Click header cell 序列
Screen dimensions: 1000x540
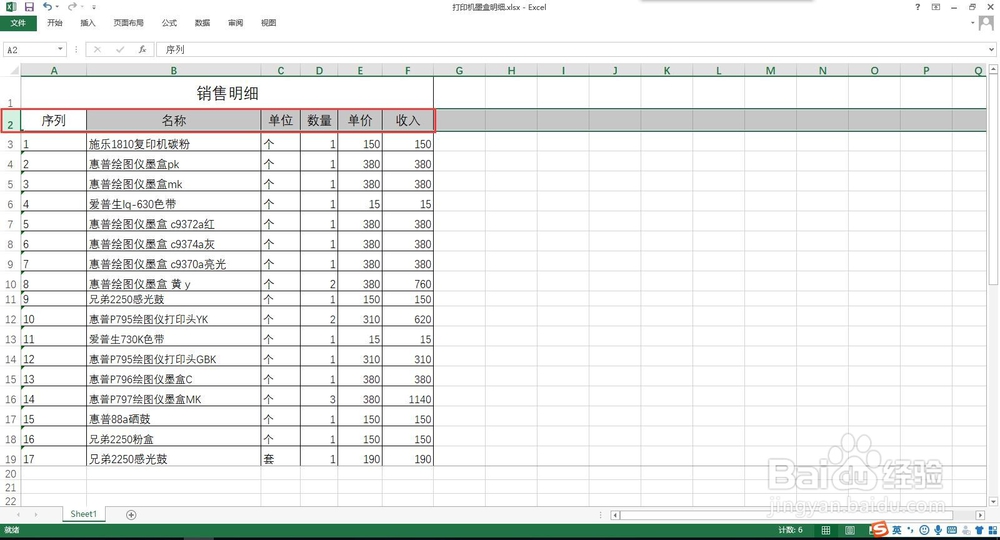(x=54, y=120)
